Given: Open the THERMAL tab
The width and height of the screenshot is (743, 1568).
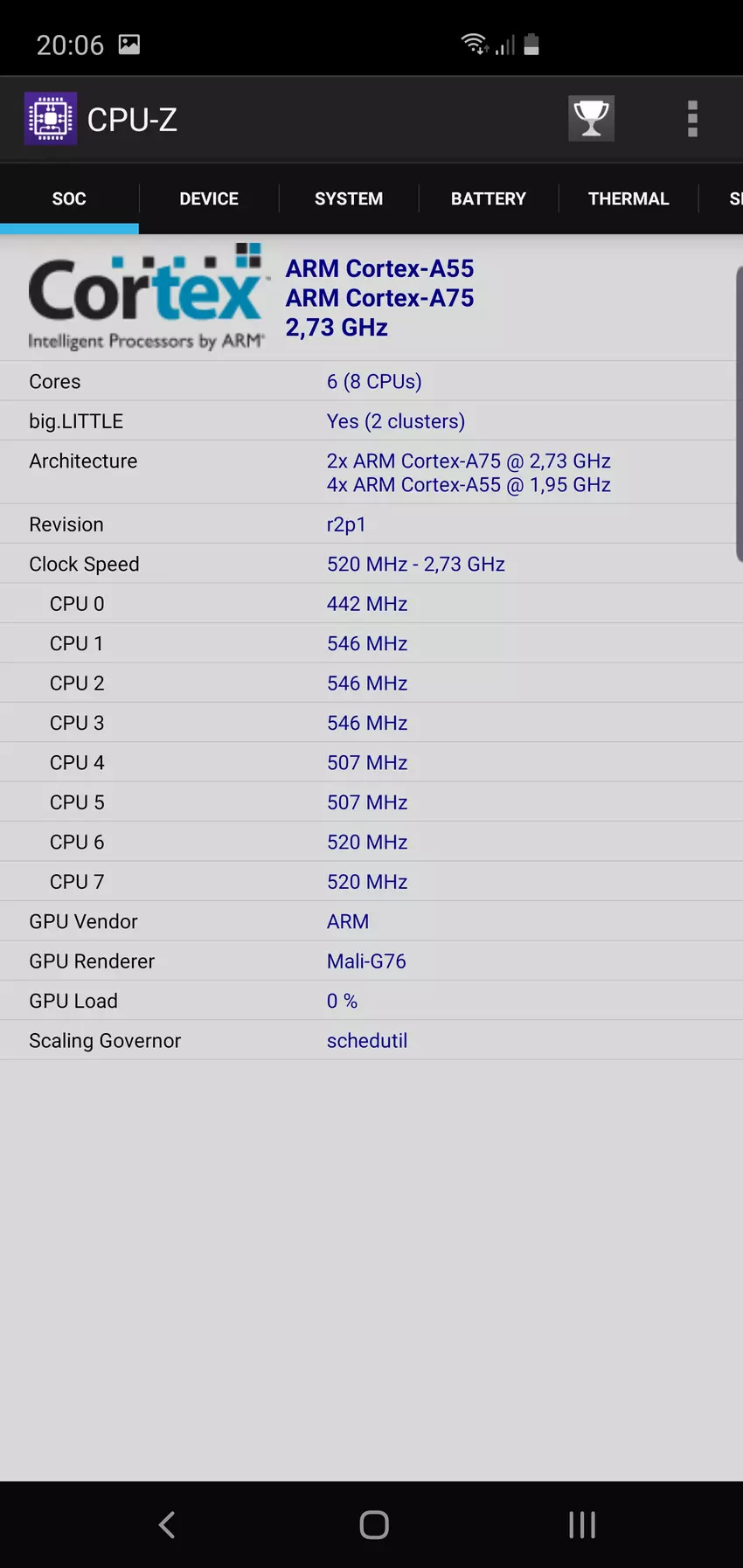Looking at the screenshot, I should [628, 199].
